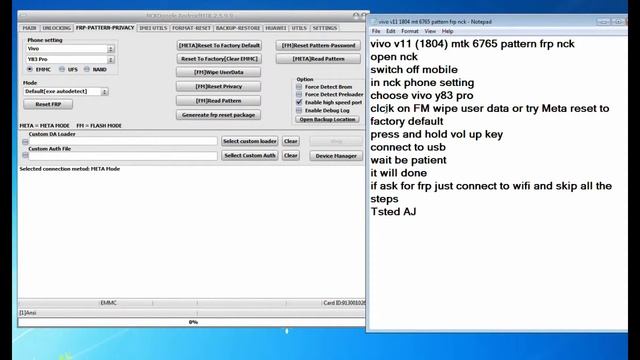The height and width of the screenshot is (360, 640).
Task: Open the IMEI UTILS tab
Action: point(153,28)
